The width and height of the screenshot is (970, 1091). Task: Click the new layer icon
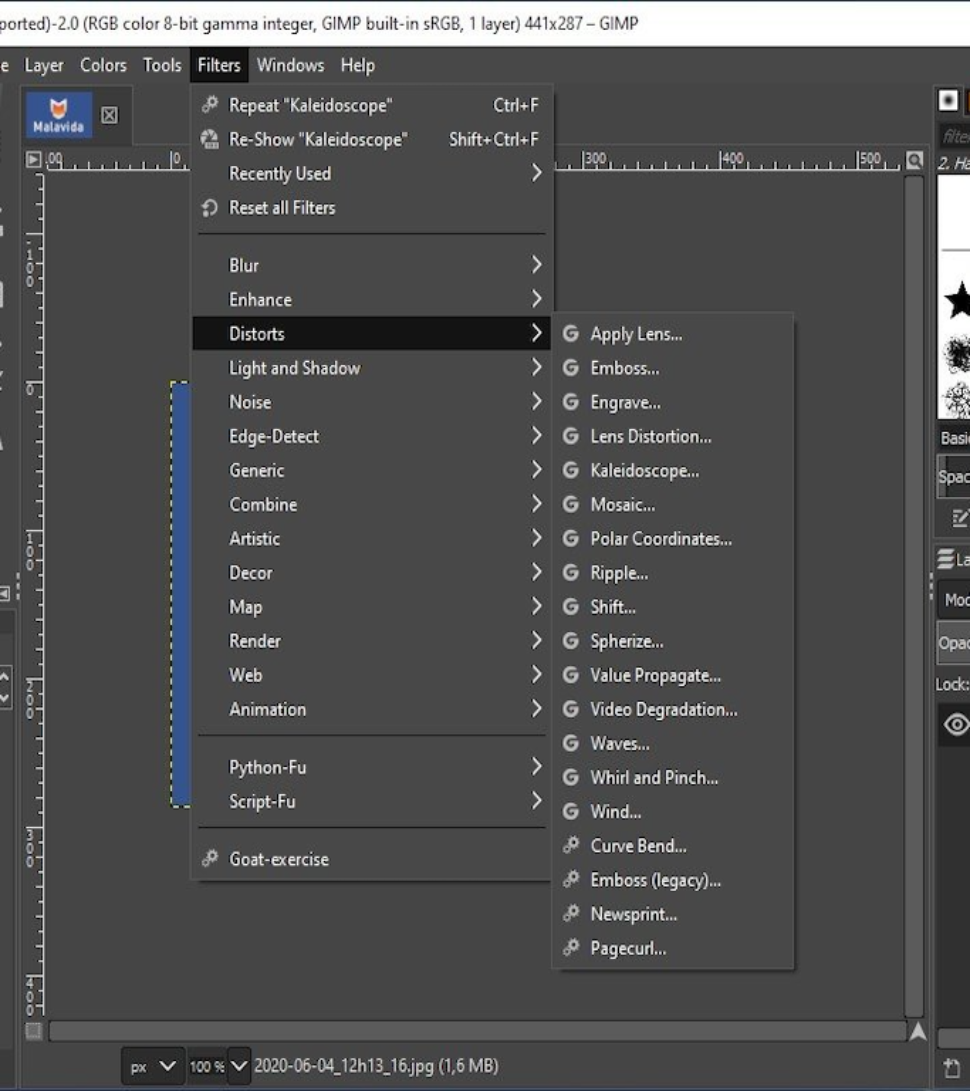click(x=951, y=1068)
